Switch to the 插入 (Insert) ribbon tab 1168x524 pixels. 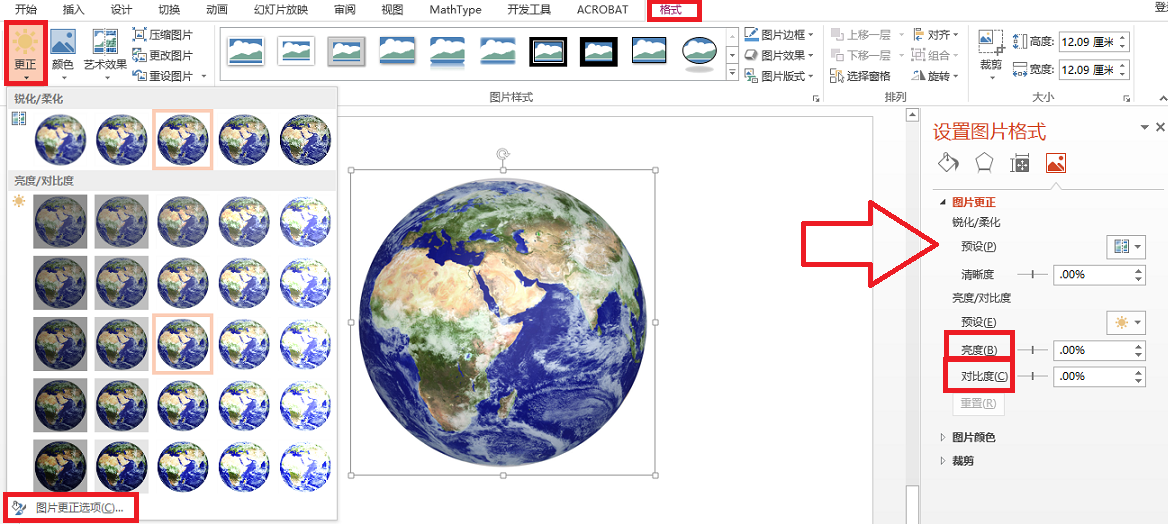coord(73,10)
